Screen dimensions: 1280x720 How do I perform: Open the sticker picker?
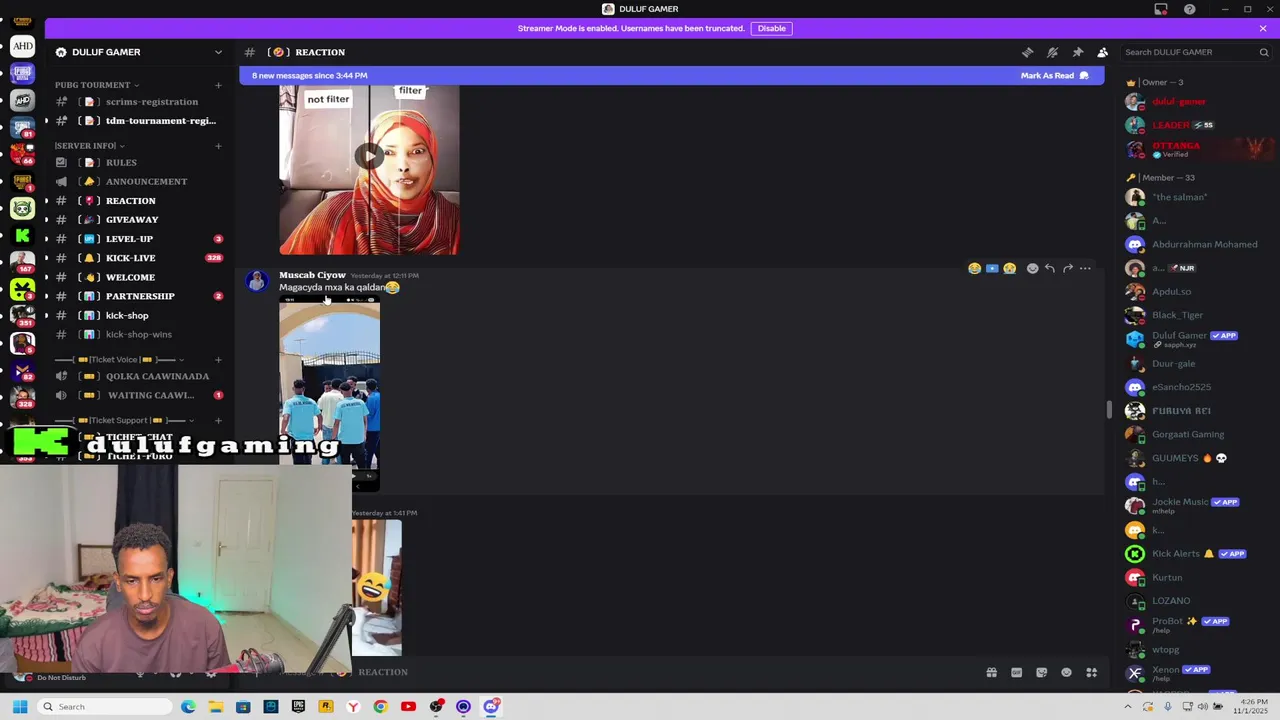click(x=1041, y=673)
